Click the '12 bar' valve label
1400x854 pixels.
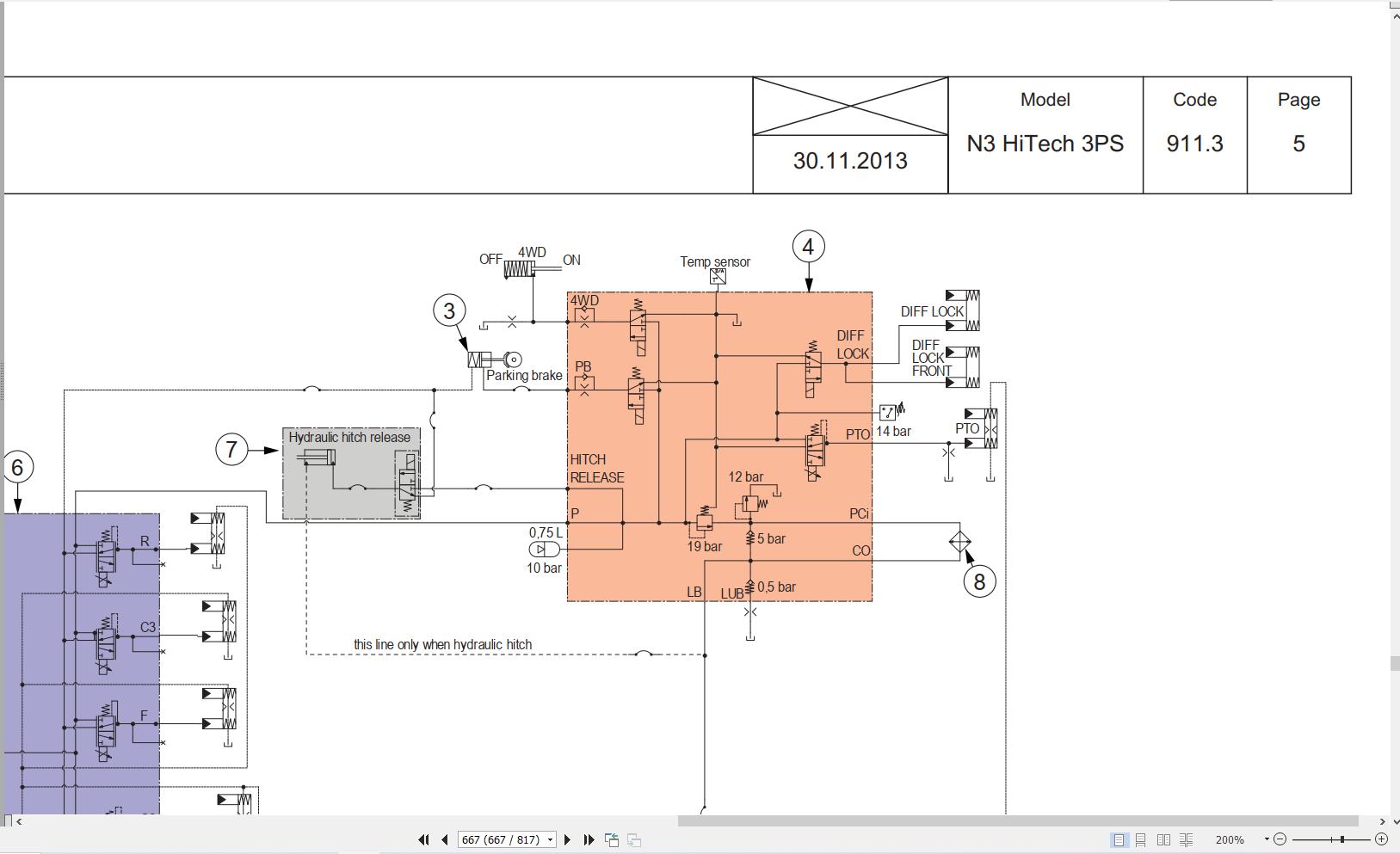[745, 477]
